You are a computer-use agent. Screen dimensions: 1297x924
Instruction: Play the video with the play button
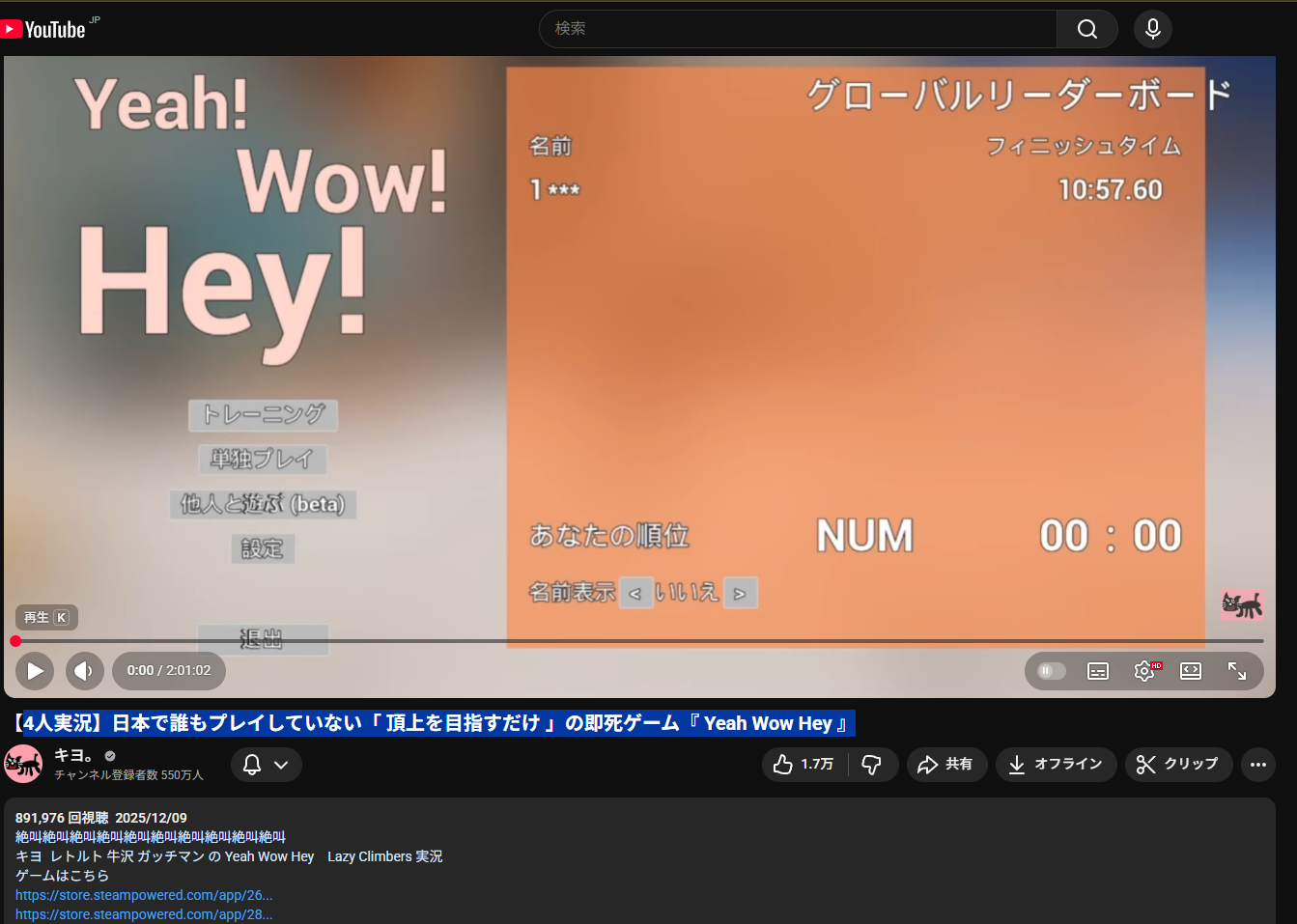(35, 671)
